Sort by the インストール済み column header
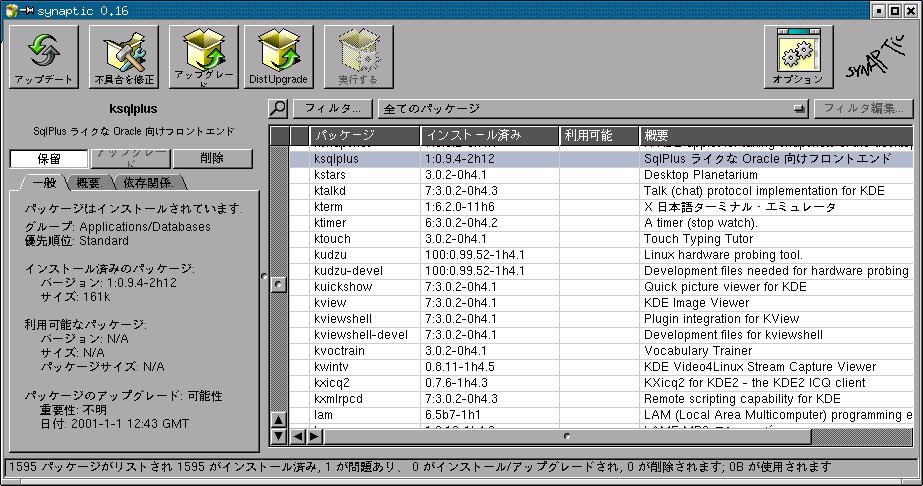Image resolution: width=923 pixels, height=486 pixels. click(490, 135)
